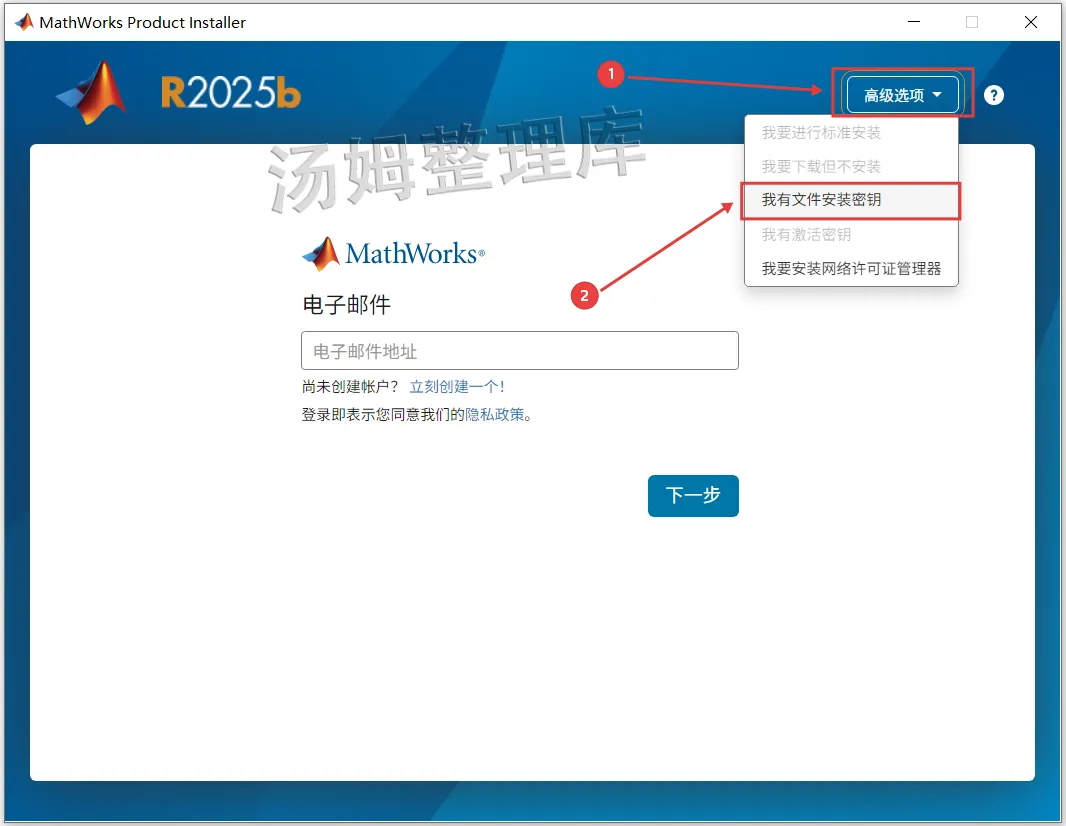Select 我要安装网络许可证管理器 option
Screen dimensions: 1066x826
pyautogui.click(x=851, y=269)
